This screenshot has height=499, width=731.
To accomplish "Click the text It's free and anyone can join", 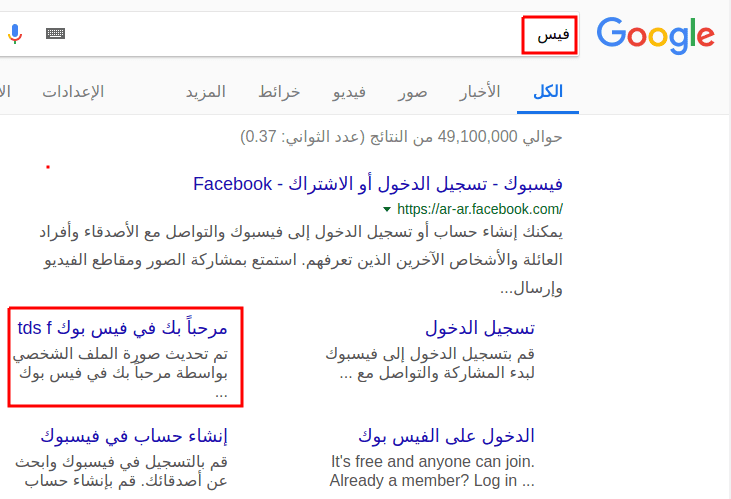I will tap(433, 462).
